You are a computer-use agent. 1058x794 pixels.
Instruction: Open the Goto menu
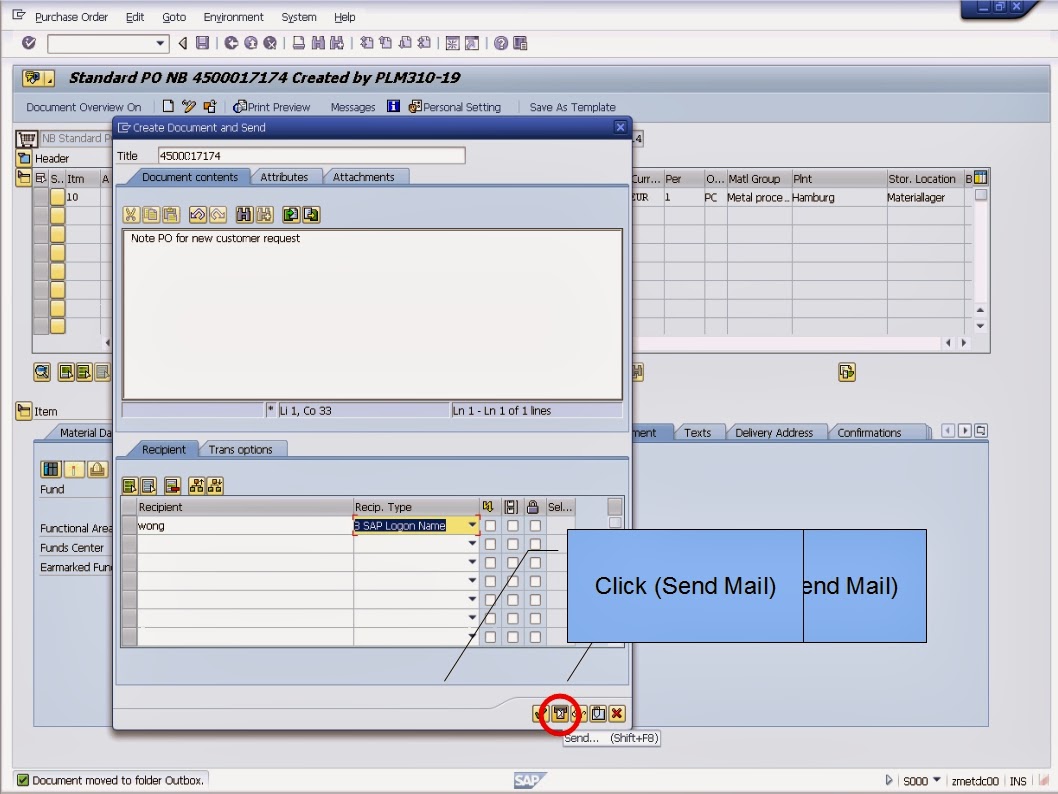click(174, 17)
